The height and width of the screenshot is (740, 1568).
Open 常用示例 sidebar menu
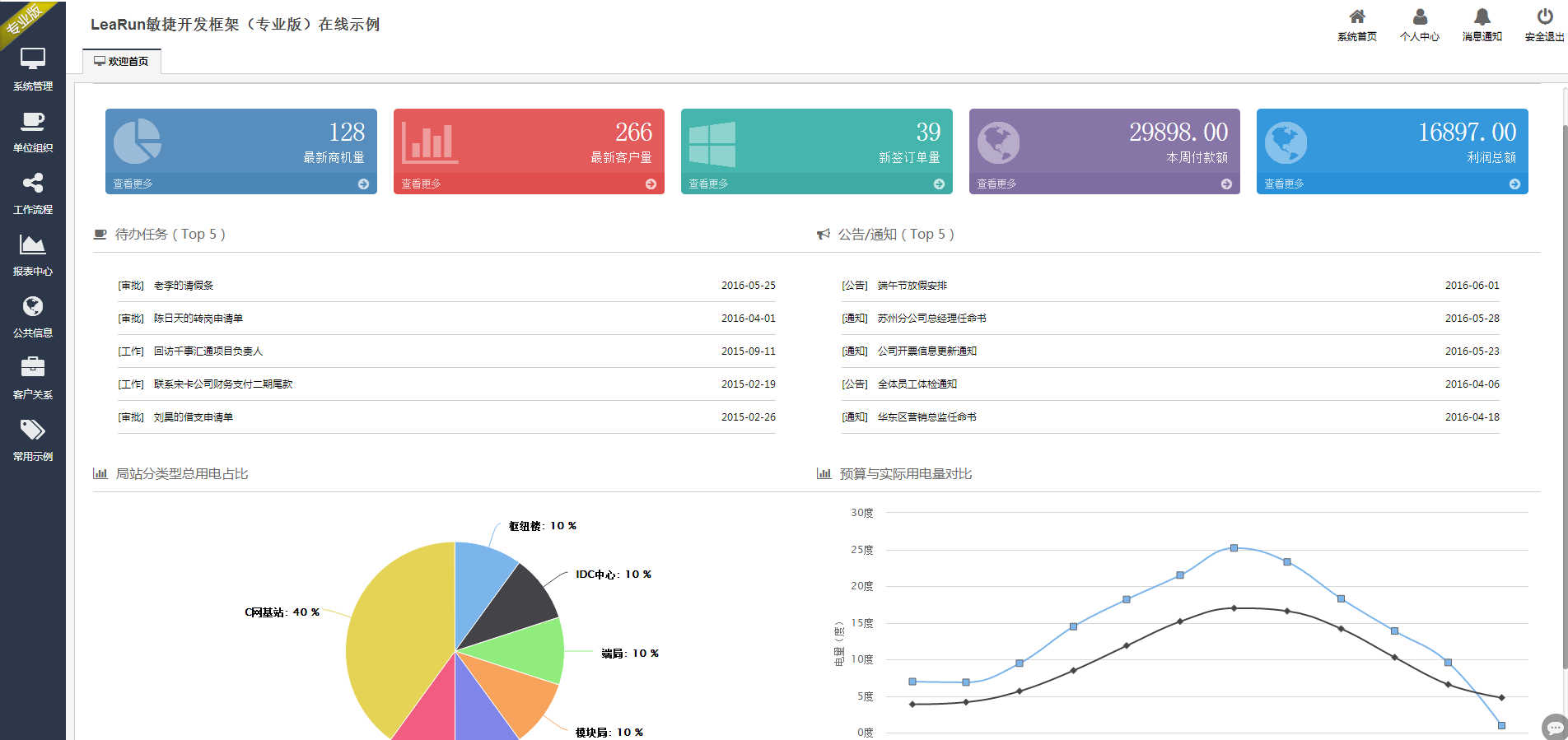tap(33, 440)
